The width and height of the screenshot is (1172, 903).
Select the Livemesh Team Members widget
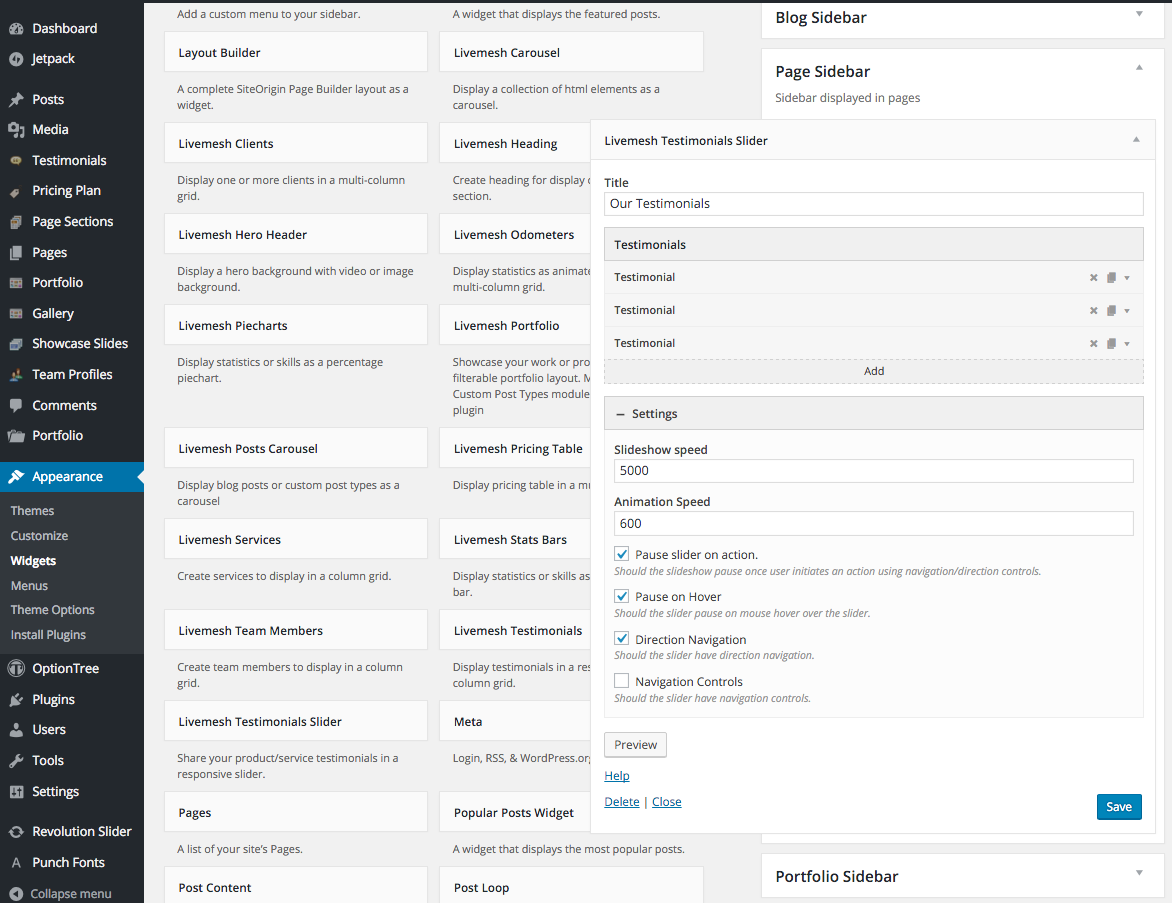point(296,631)
